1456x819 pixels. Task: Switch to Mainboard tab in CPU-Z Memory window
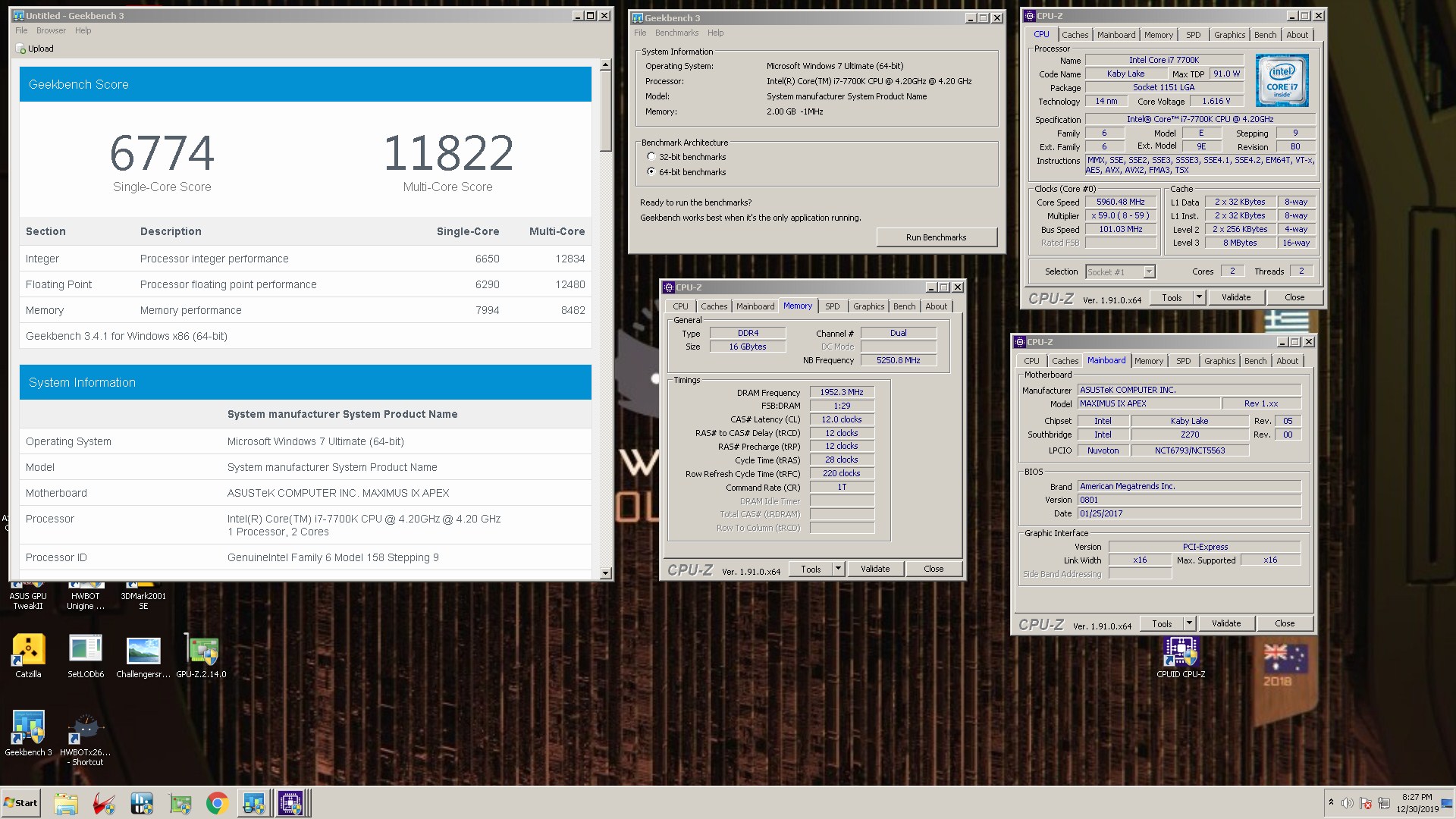click(755, 306)
